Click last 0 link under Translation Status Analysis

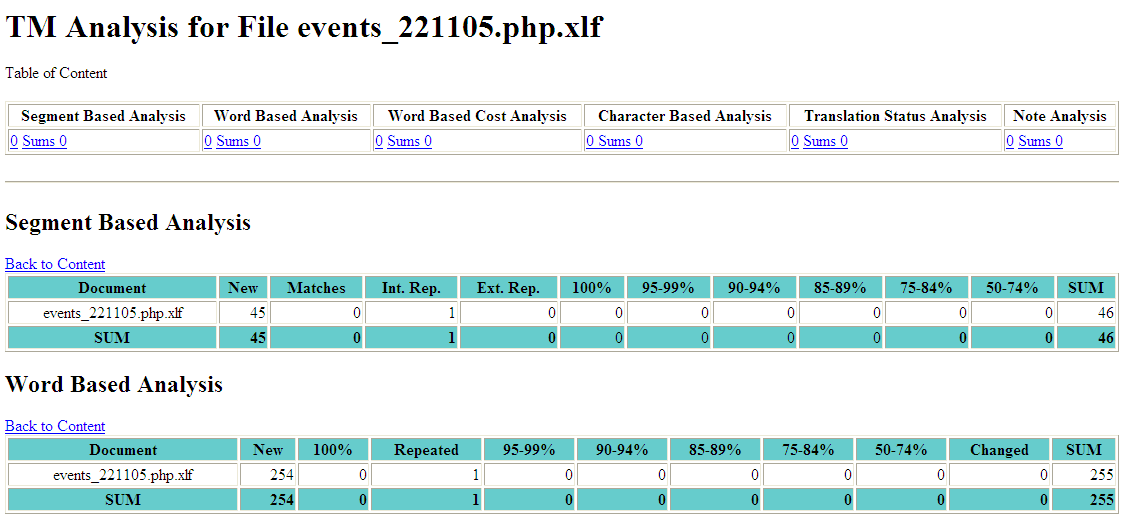pos(843,141)
